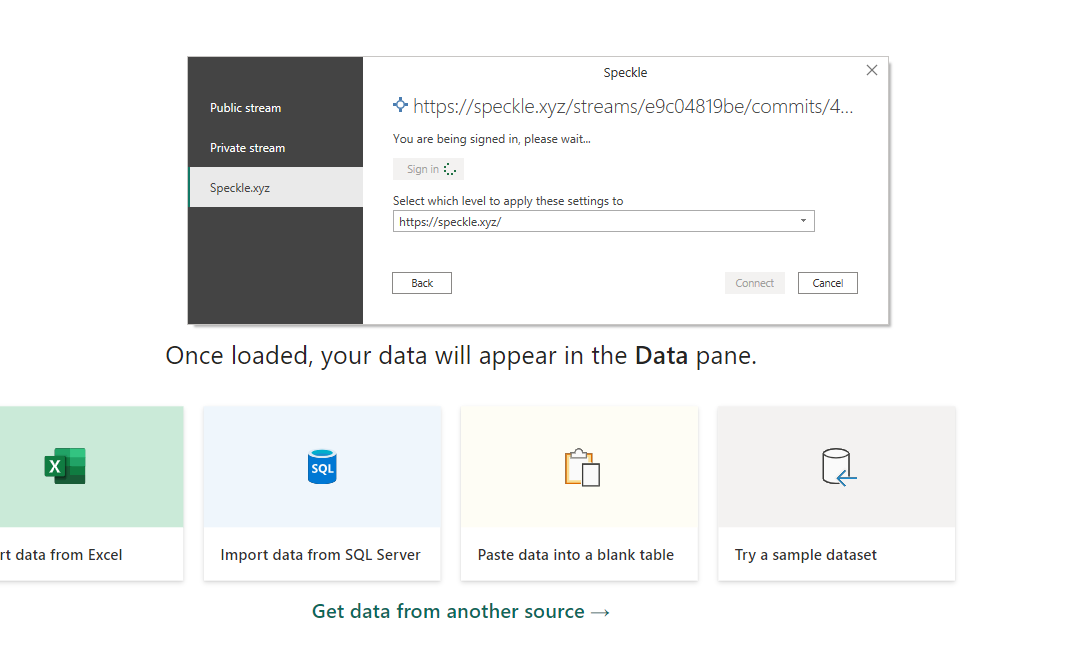Click Try a sample dataset label
This screenshot has width=1083, height=663.
click(x=805, y=555)
